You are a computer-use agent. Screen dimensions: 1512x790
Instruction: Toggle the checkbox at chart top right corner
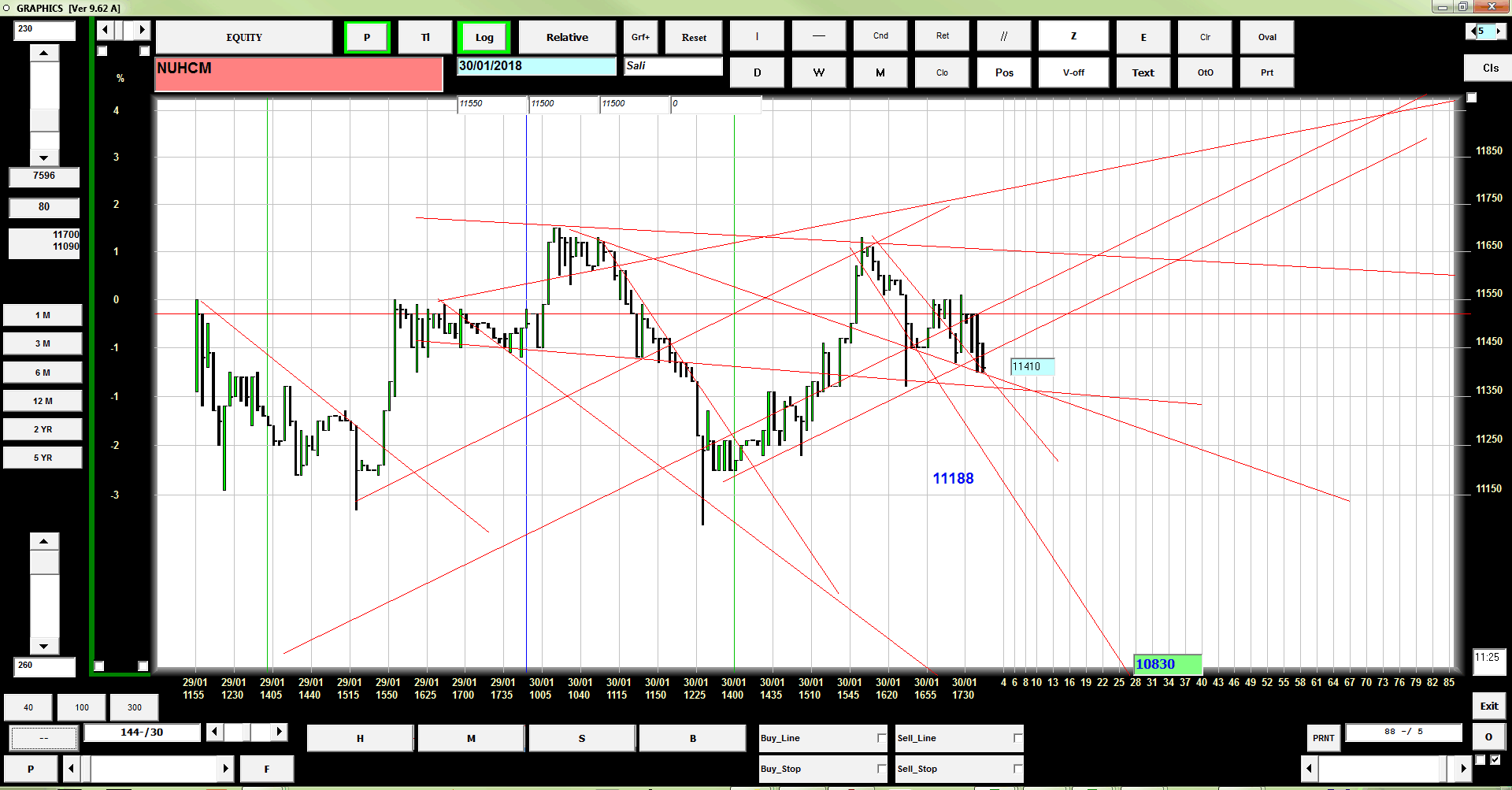coord(1472,98)
